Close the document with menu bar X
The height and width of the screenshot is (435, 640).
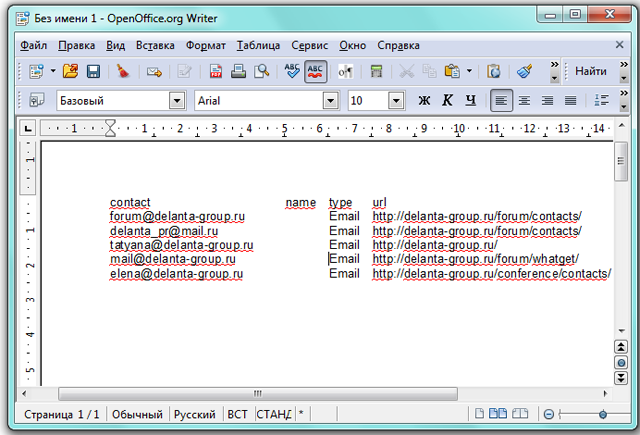pyautogui.click(x=619, y=44)
